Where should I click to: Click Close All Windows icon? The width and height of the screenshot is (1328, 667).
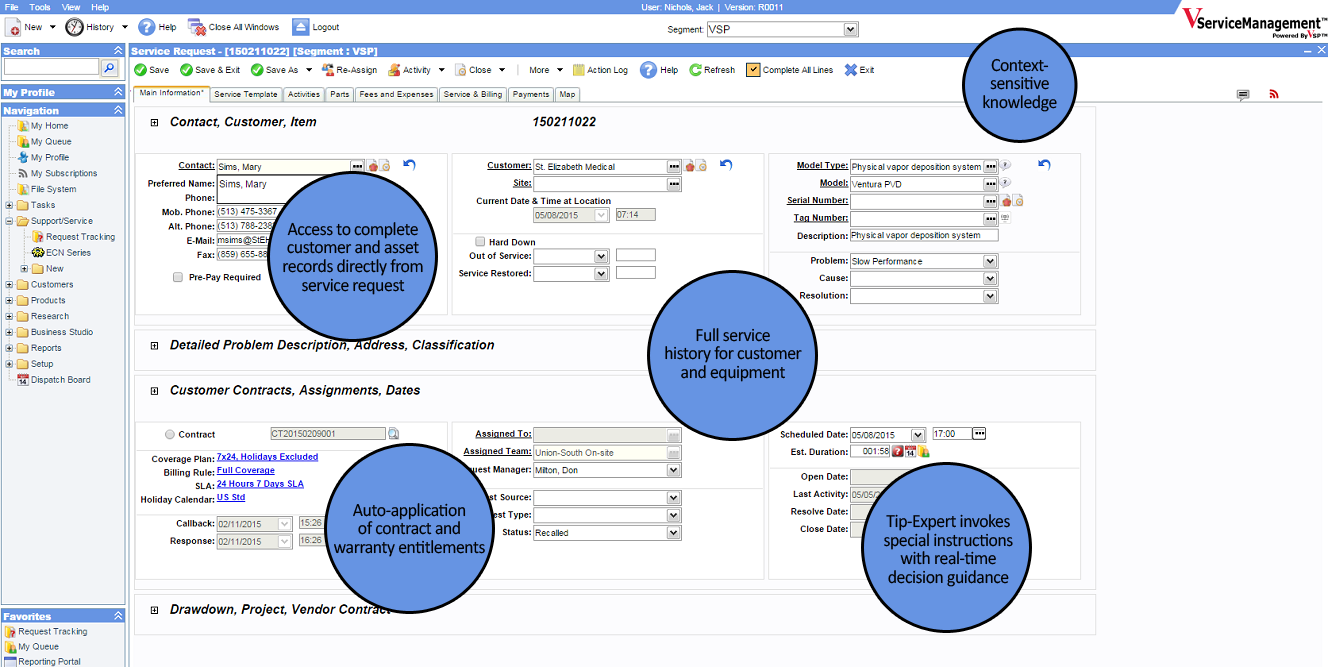click(195, 27)
